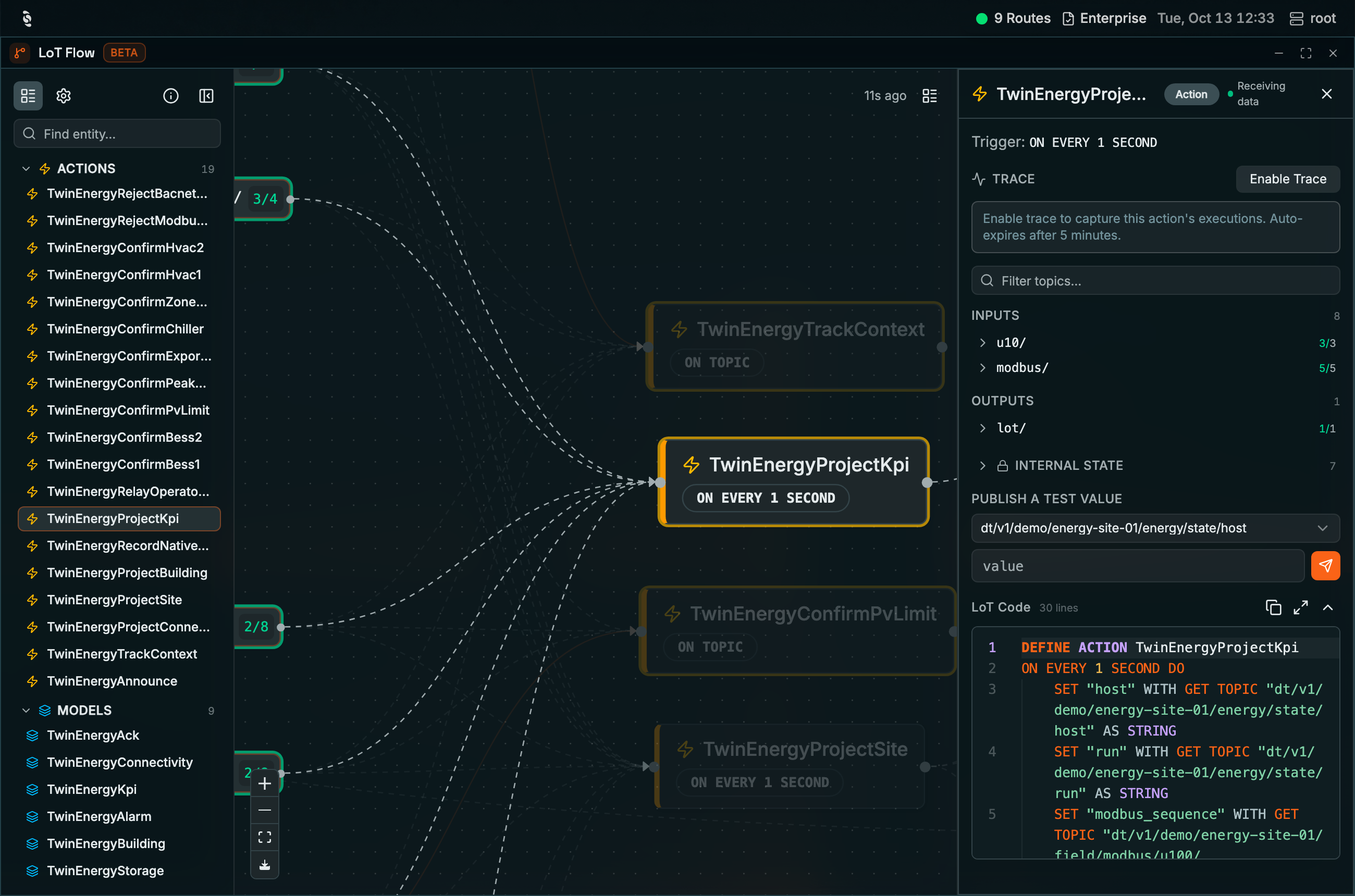Viewport: 1355px width, 896px height.
Task: Select the TwinEnergyConfirmPvLimit node on canvas
Action: 797,631
